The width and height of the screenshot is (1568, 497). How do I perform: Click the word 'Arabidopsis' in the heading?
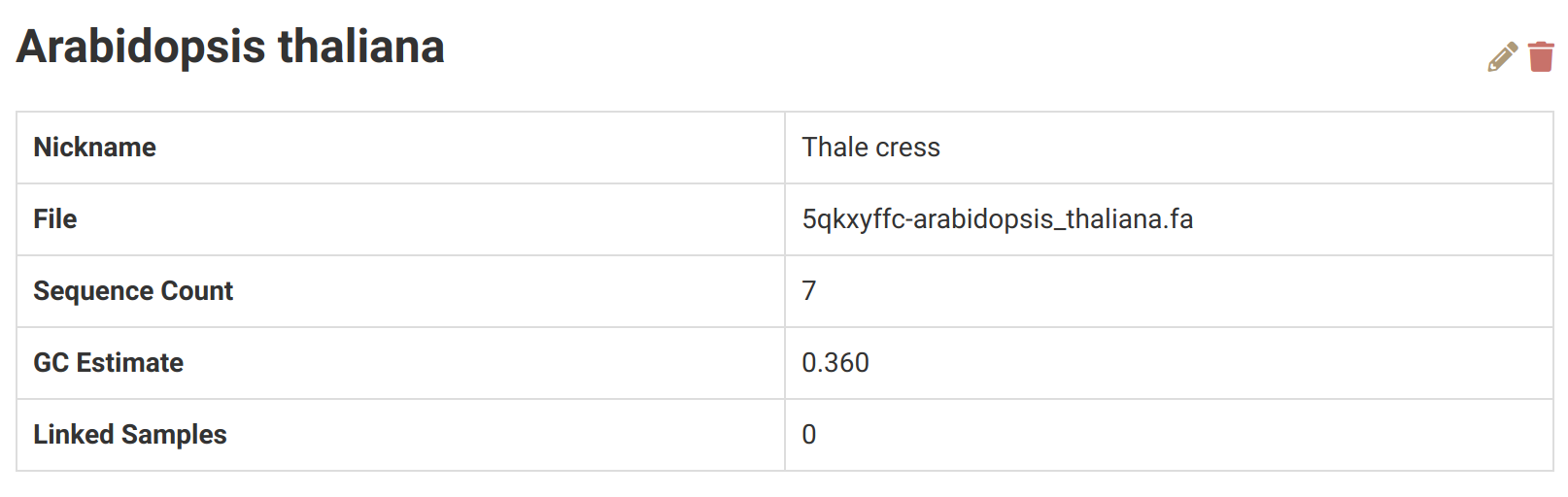click(141, 47)
